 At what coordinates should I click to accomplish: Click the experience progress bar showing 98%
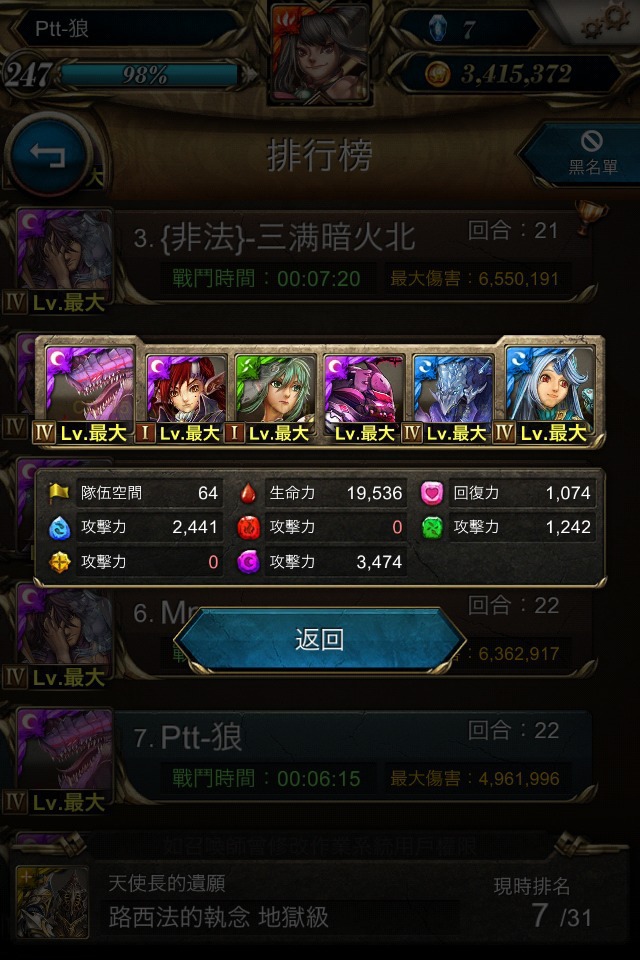point(150,75)
